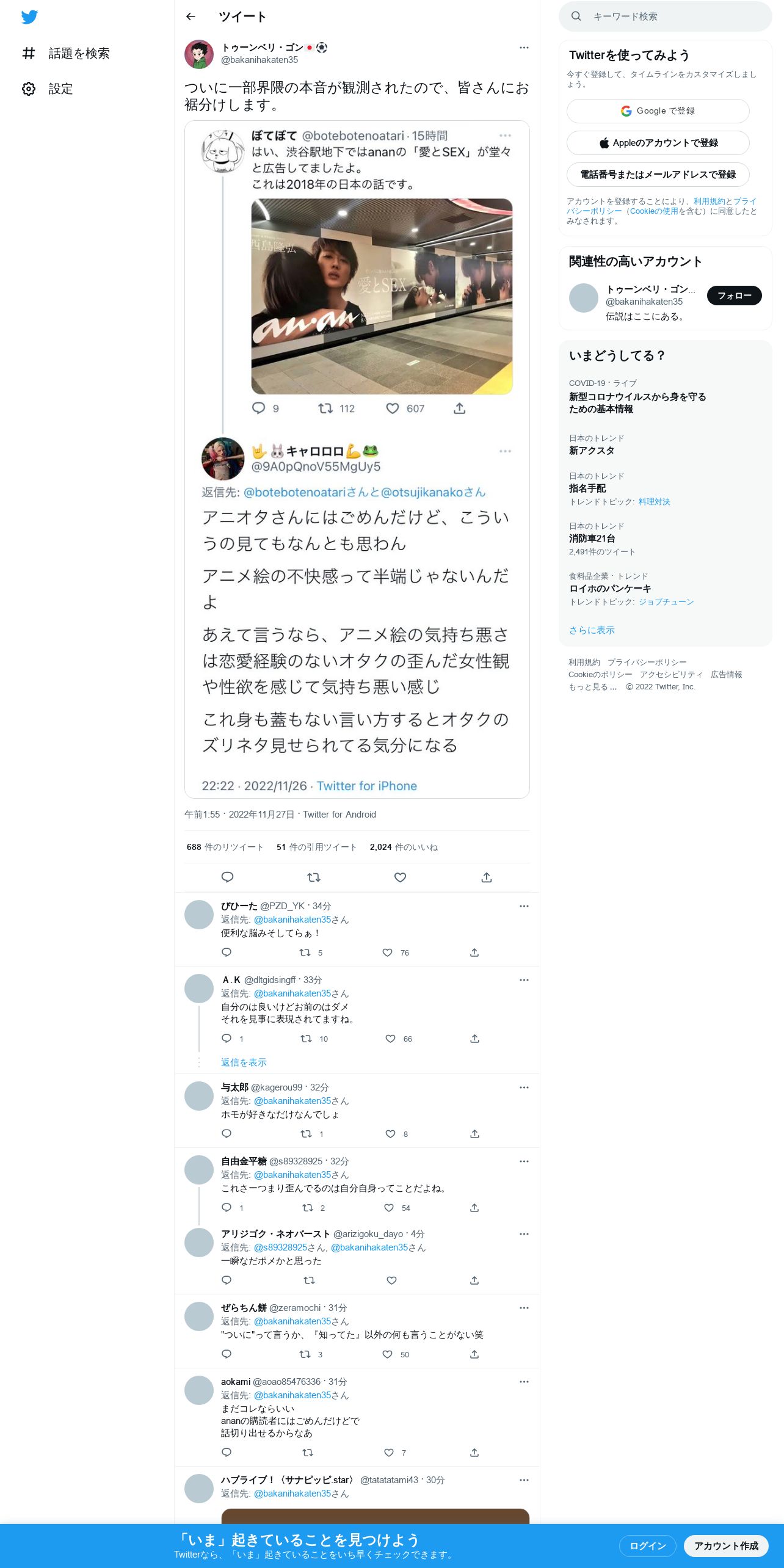Like the reply from びひーた
784x1568 pixels.
point(387,953)
